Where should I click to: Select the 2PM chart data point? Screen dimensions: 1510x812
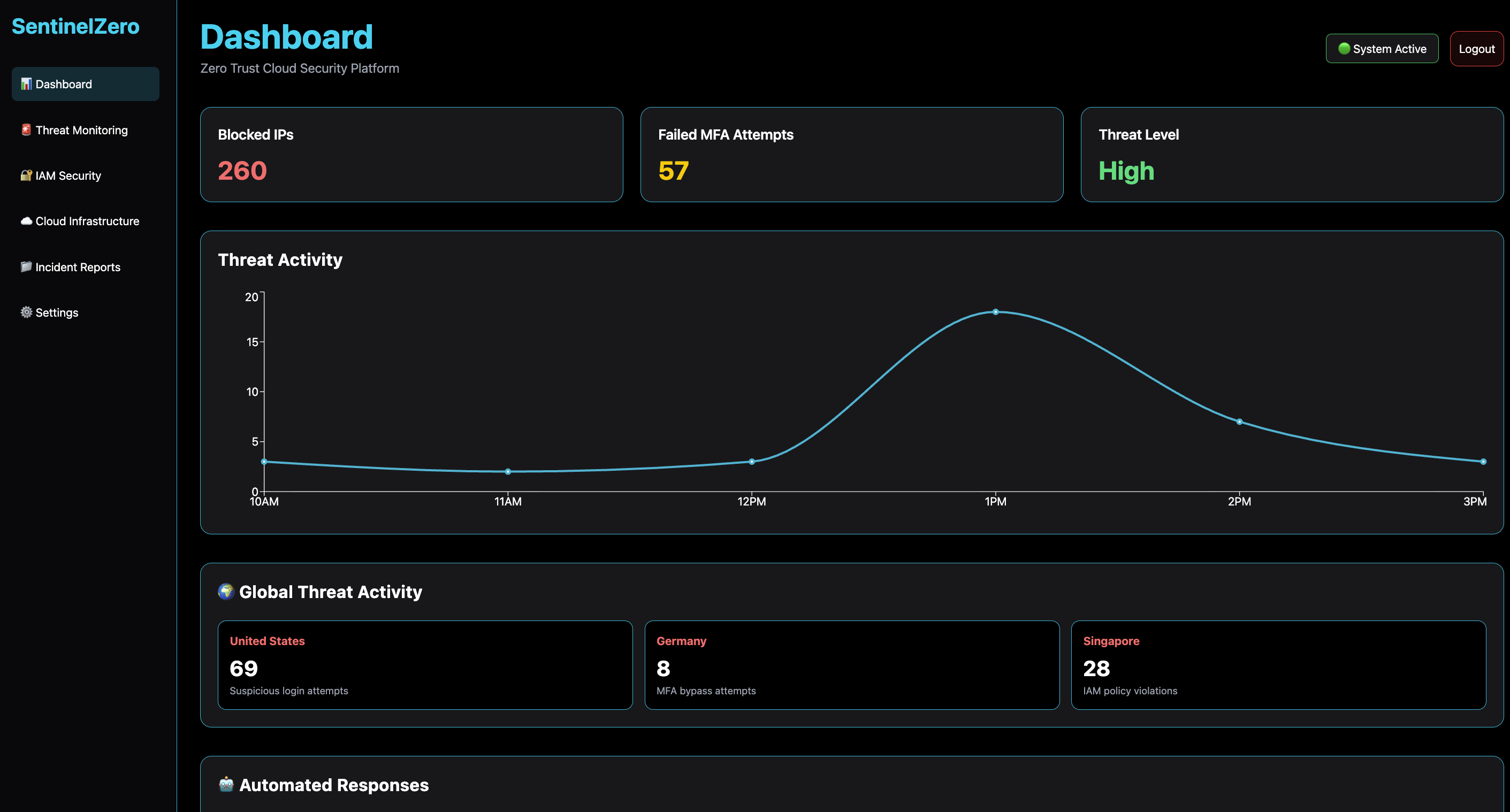[1239, 422]
